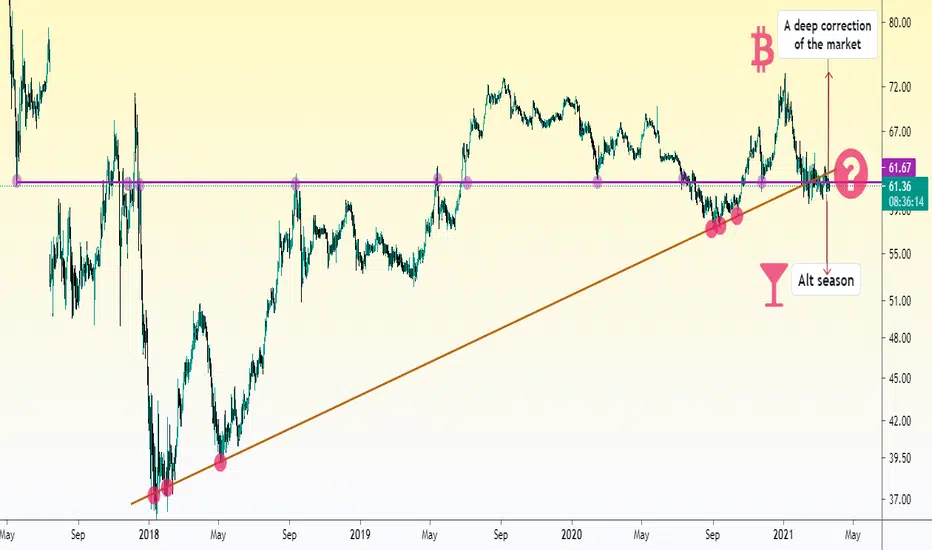Image resolution: width=932 pixels, height=550 pixels.
Task: Click the 2019 label on the time axis
Action: [360, 535]
